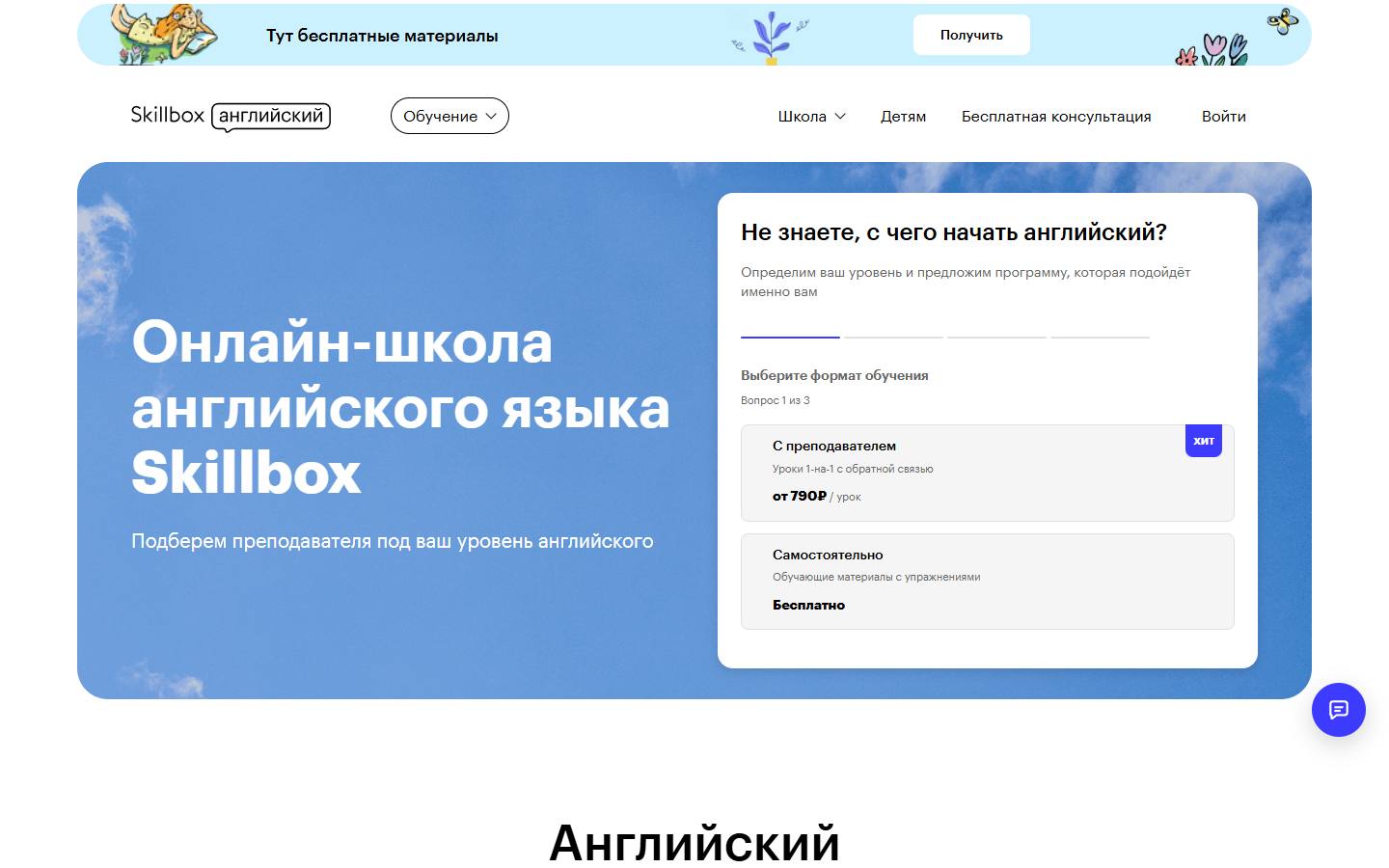Click the Skillbox английский logo
The width and height of the screenshot is (1389, 868).
[231, 116]
